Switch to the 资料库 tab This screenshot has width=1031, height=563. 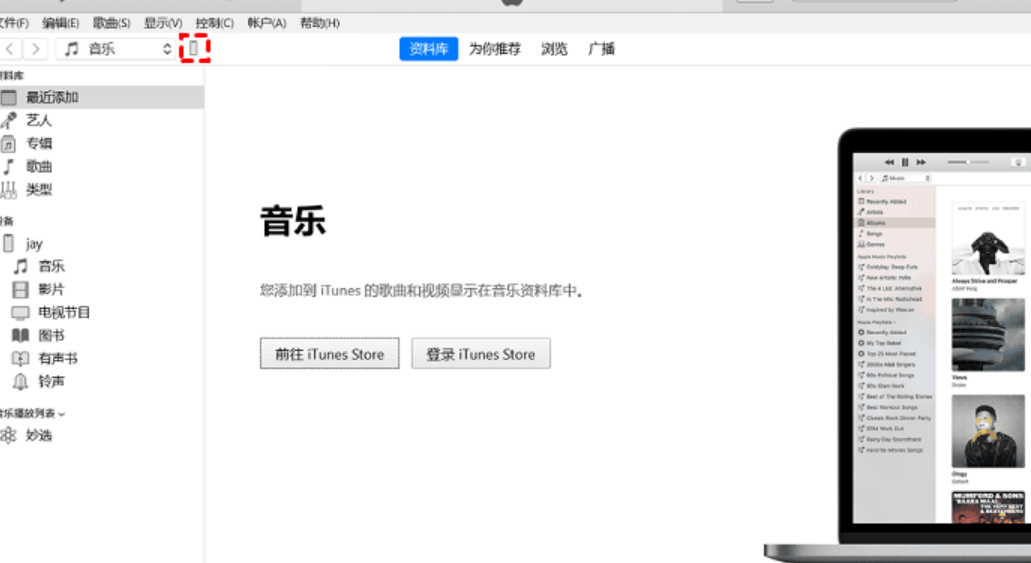[429, 49]
